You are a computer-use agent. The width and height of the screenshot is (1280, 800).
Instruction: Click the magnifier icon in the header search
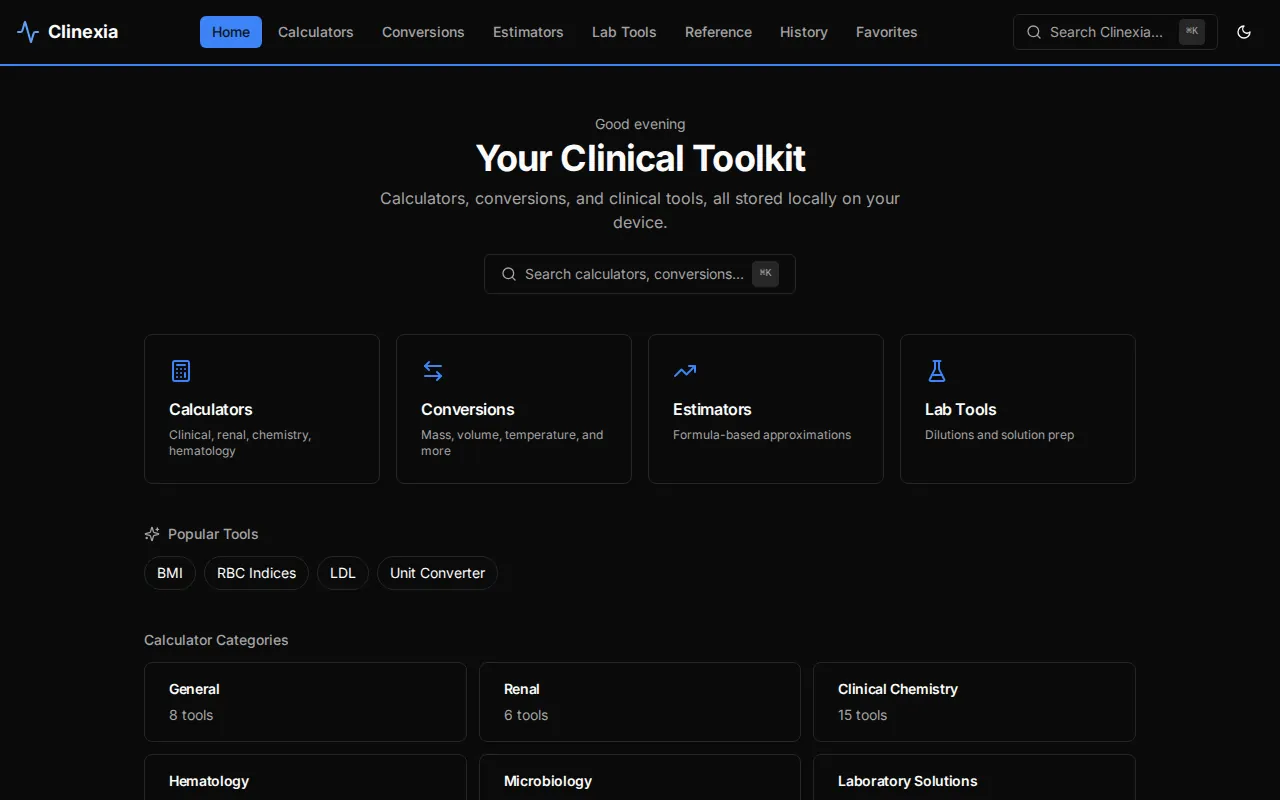coord(1034,32)
